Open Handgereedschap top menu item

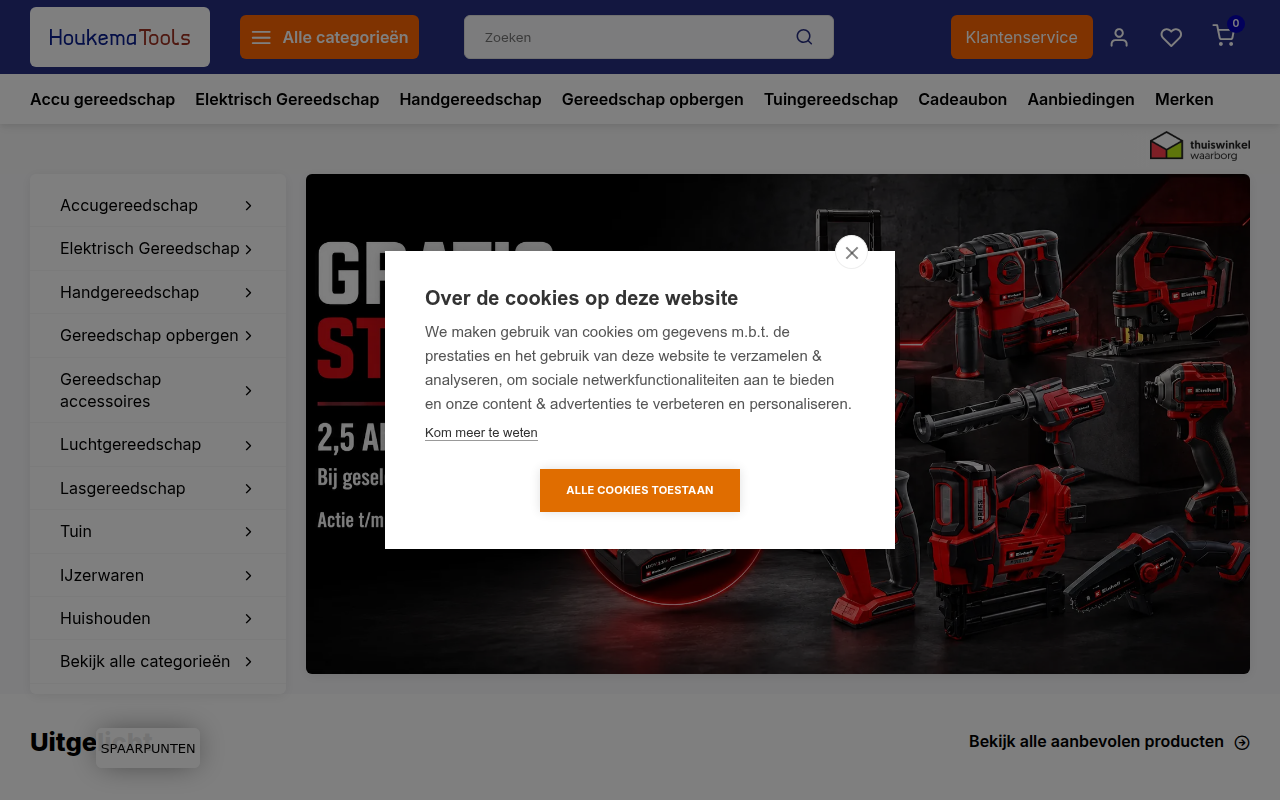470,99
